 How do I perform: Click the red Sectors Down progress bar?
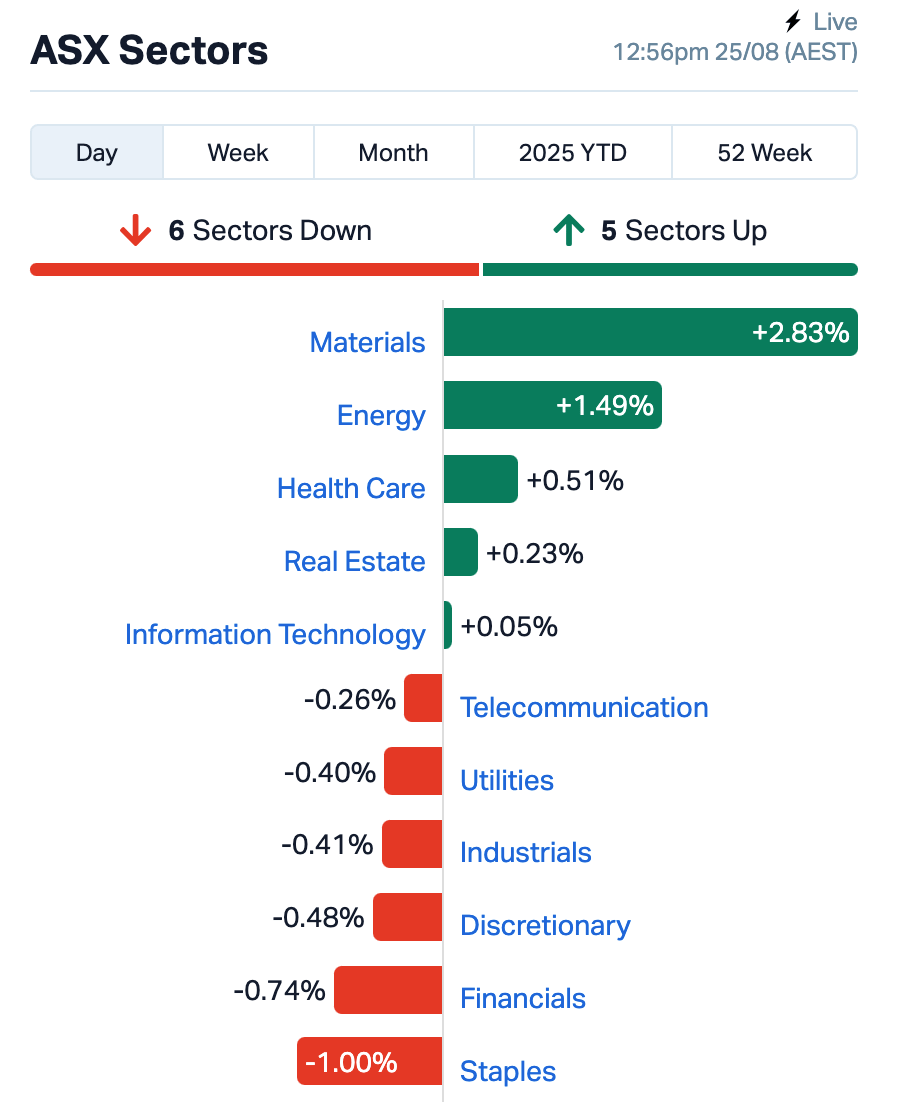(x=255, y=269)
